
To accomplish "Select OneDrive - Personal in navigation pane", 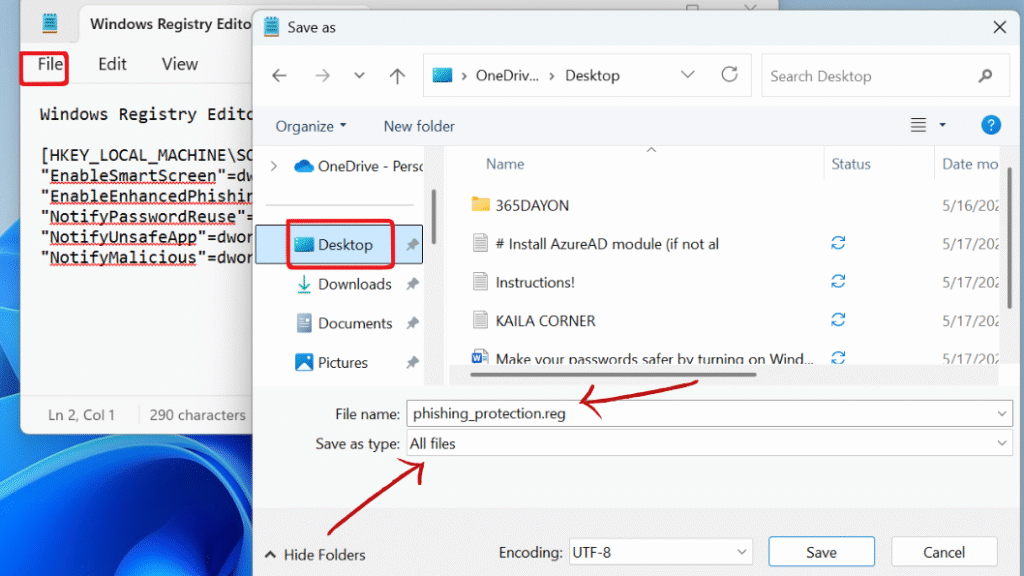I will click(358, 167).
